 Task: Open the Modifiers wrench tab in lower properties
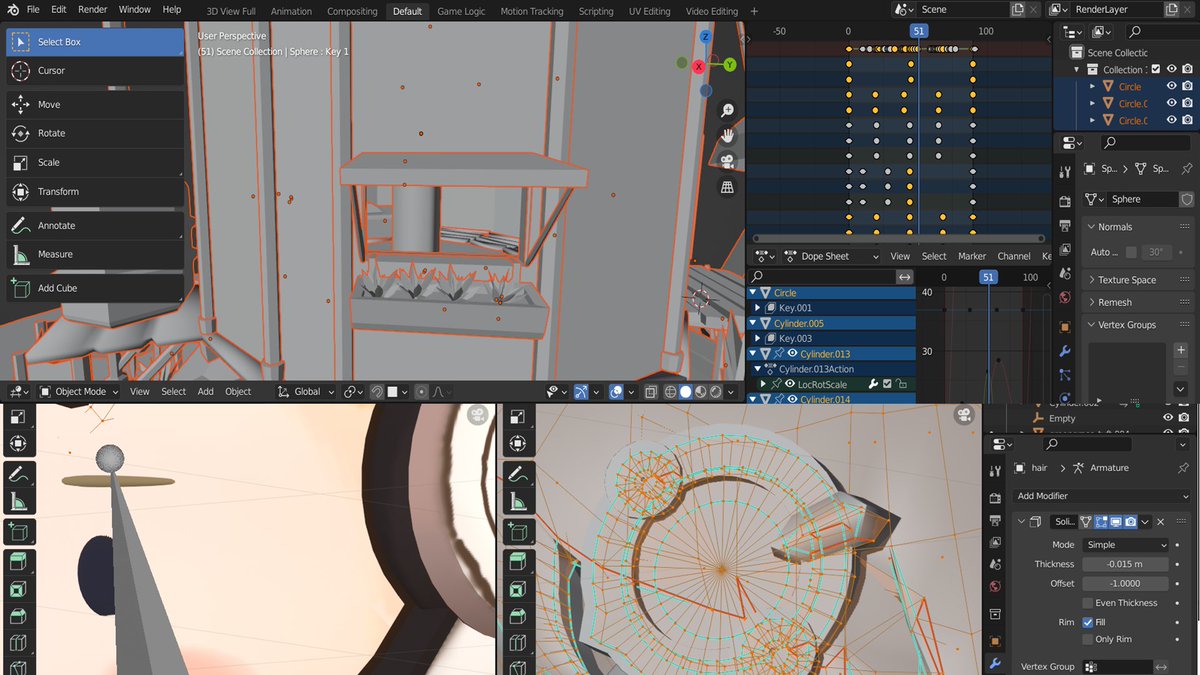coord(994,663)
